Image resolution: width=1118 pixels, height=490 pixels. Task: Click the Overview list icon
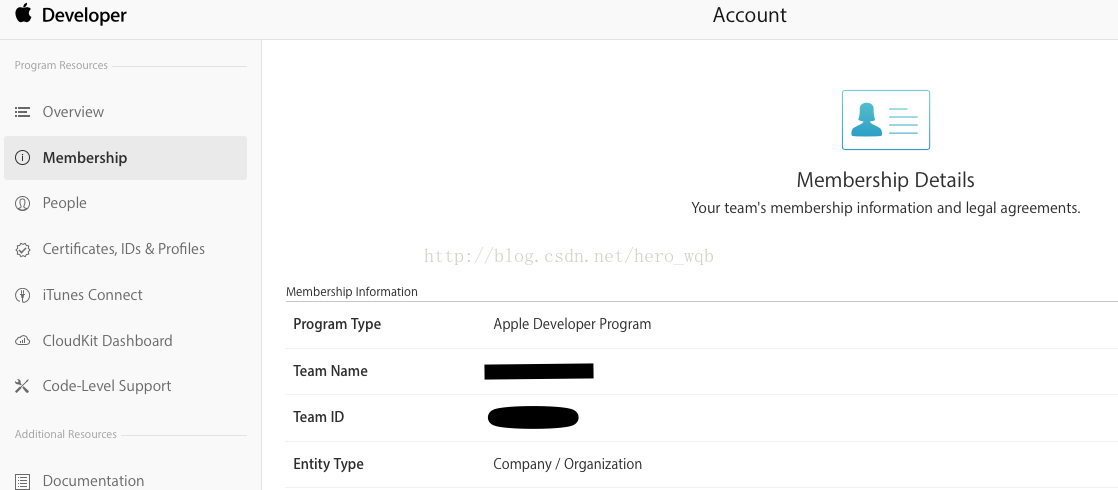pyautogui.click(x=23, y=112)
